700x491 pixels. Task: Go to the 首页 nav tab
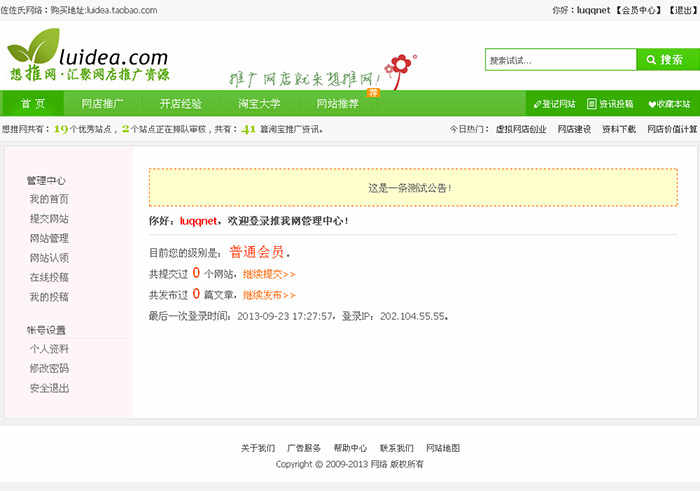point(33,104)
